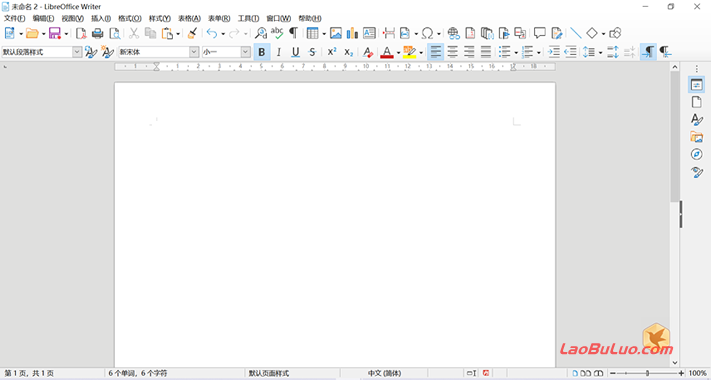
Task: Click the 默认页面样式 status bar field
Action: pos(269,374)
